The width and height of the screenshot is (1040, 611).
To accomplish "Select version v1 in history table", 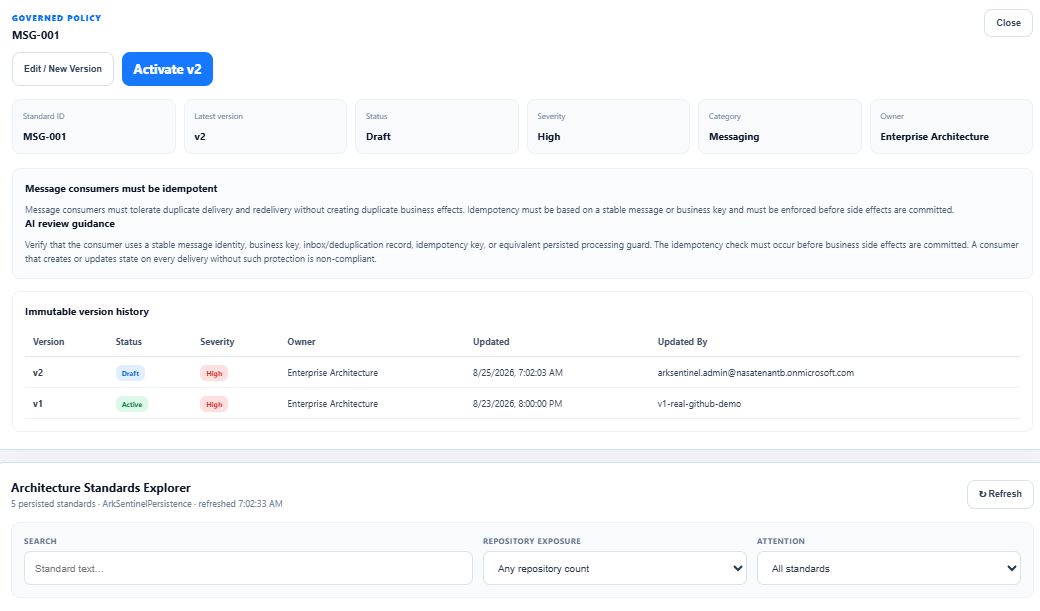I will pyautogui.click(x=38, y=403).
